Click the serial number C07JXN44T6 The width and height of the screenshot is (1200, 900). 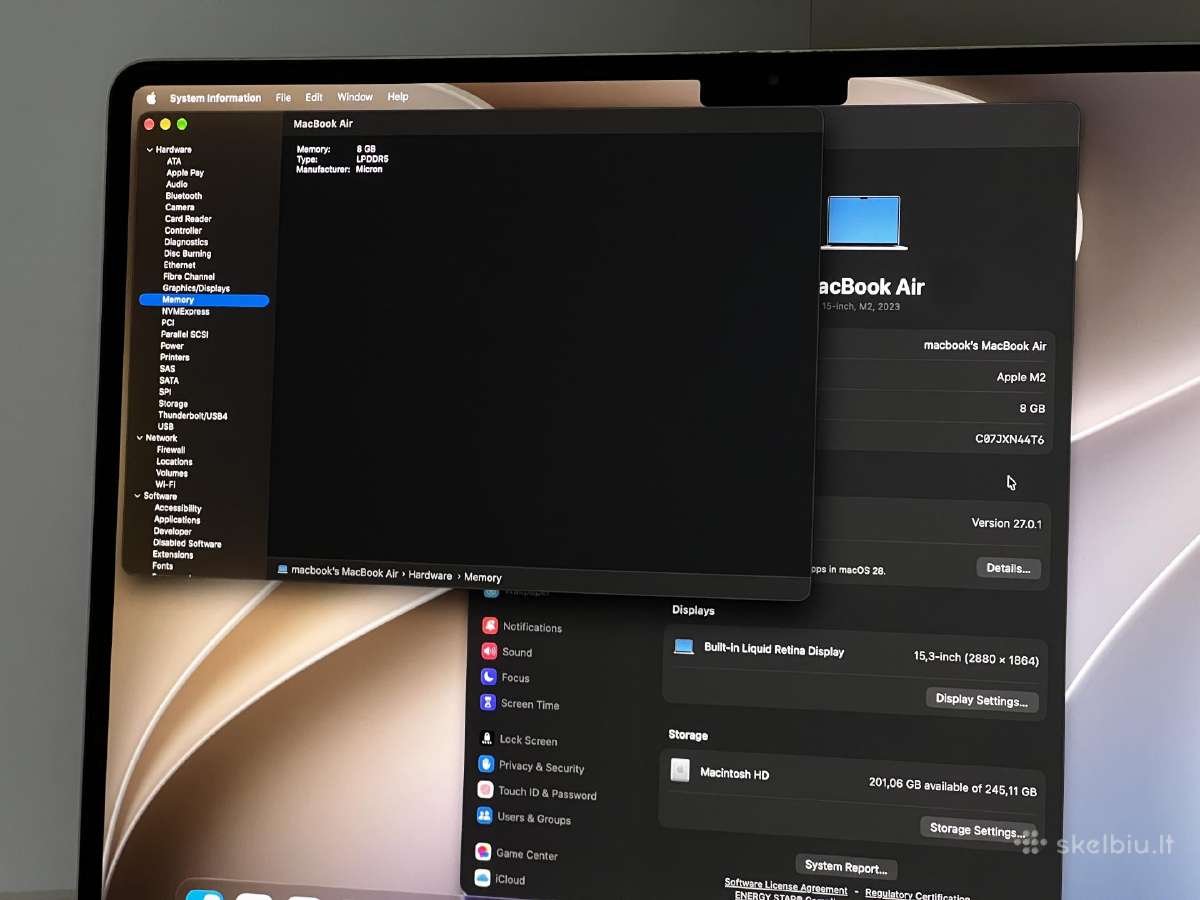pyautogui.click(x=1010, y=439)
